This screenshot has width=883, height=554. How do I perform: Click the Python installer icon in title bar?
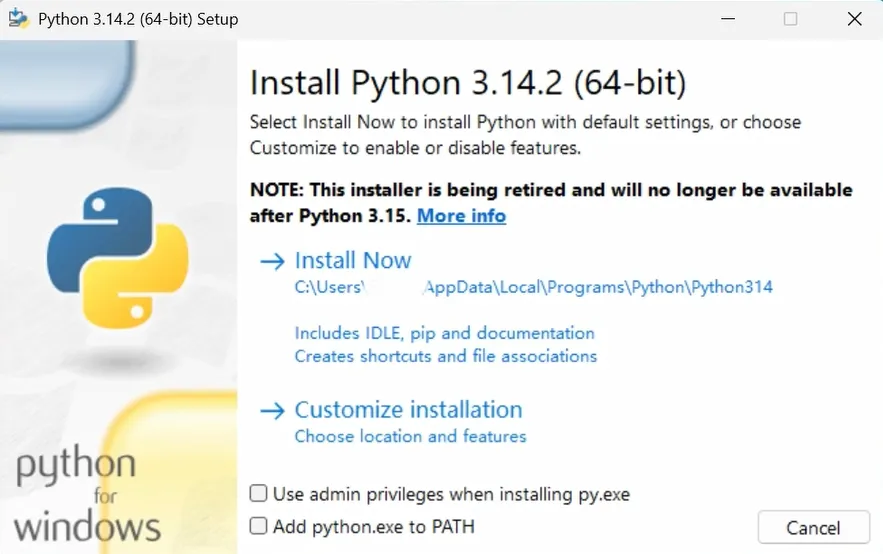[18, 19]
